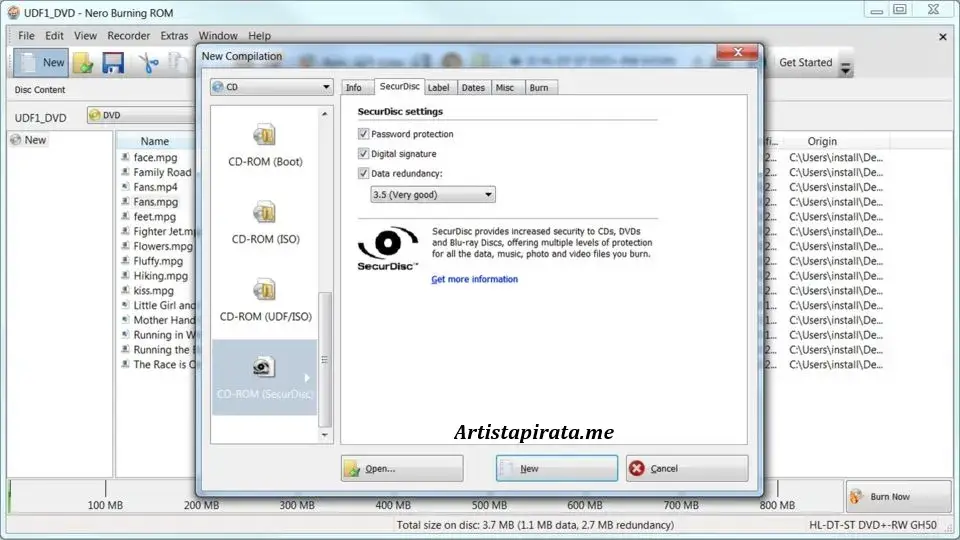The width and height of the screenshot is (960, 540).
Task: Uncheck Password protection checkbox
Action: coord(364,134)
